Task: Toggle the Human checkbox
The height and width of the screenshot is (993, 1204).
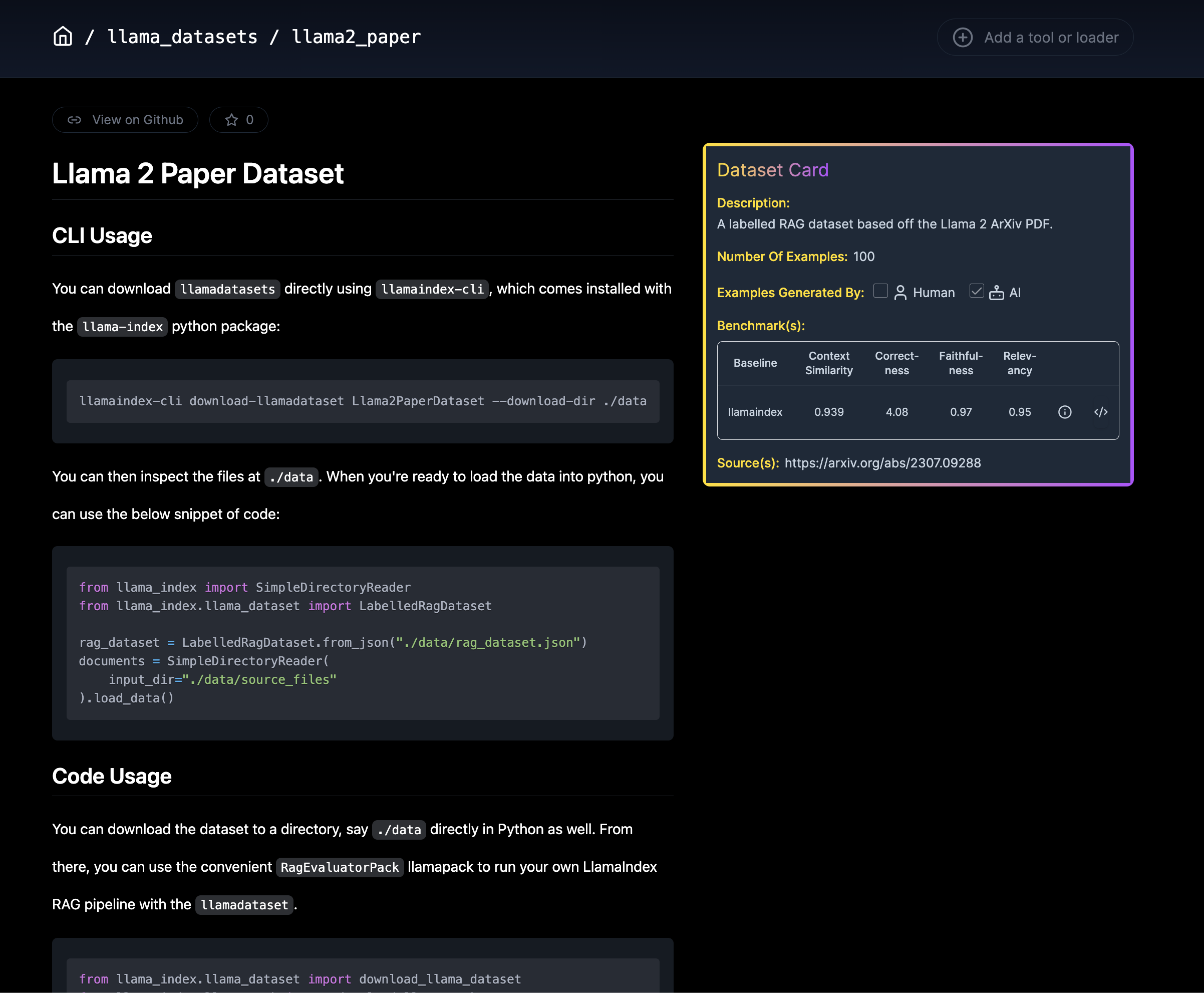Action: click(880, 291)
